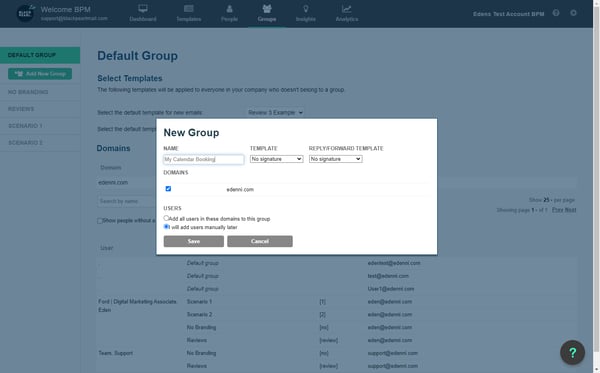This screenshot has width=600, height=373.
Task: Click the User column header
Action: [x=106, y=248]
